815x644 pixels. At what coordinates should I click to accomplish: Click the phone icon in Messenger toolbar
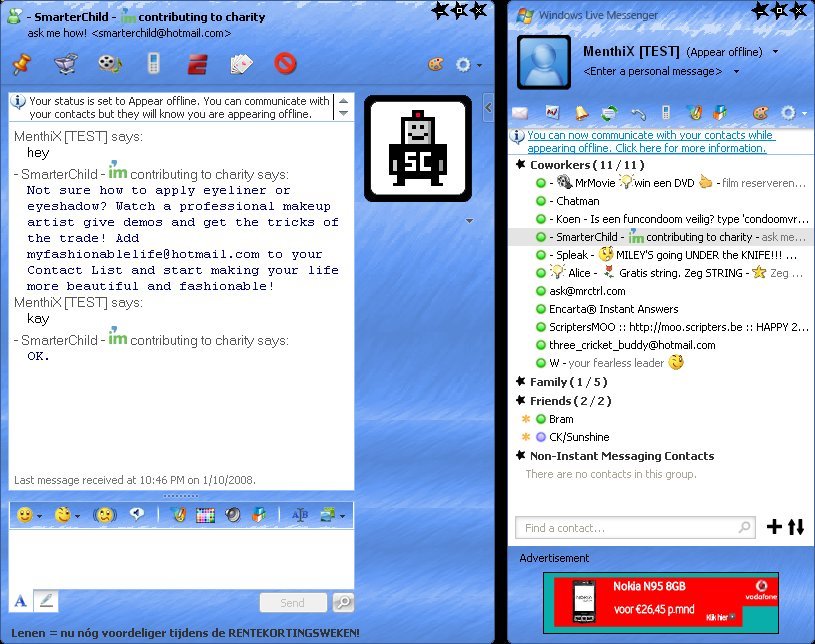[666, 112]
